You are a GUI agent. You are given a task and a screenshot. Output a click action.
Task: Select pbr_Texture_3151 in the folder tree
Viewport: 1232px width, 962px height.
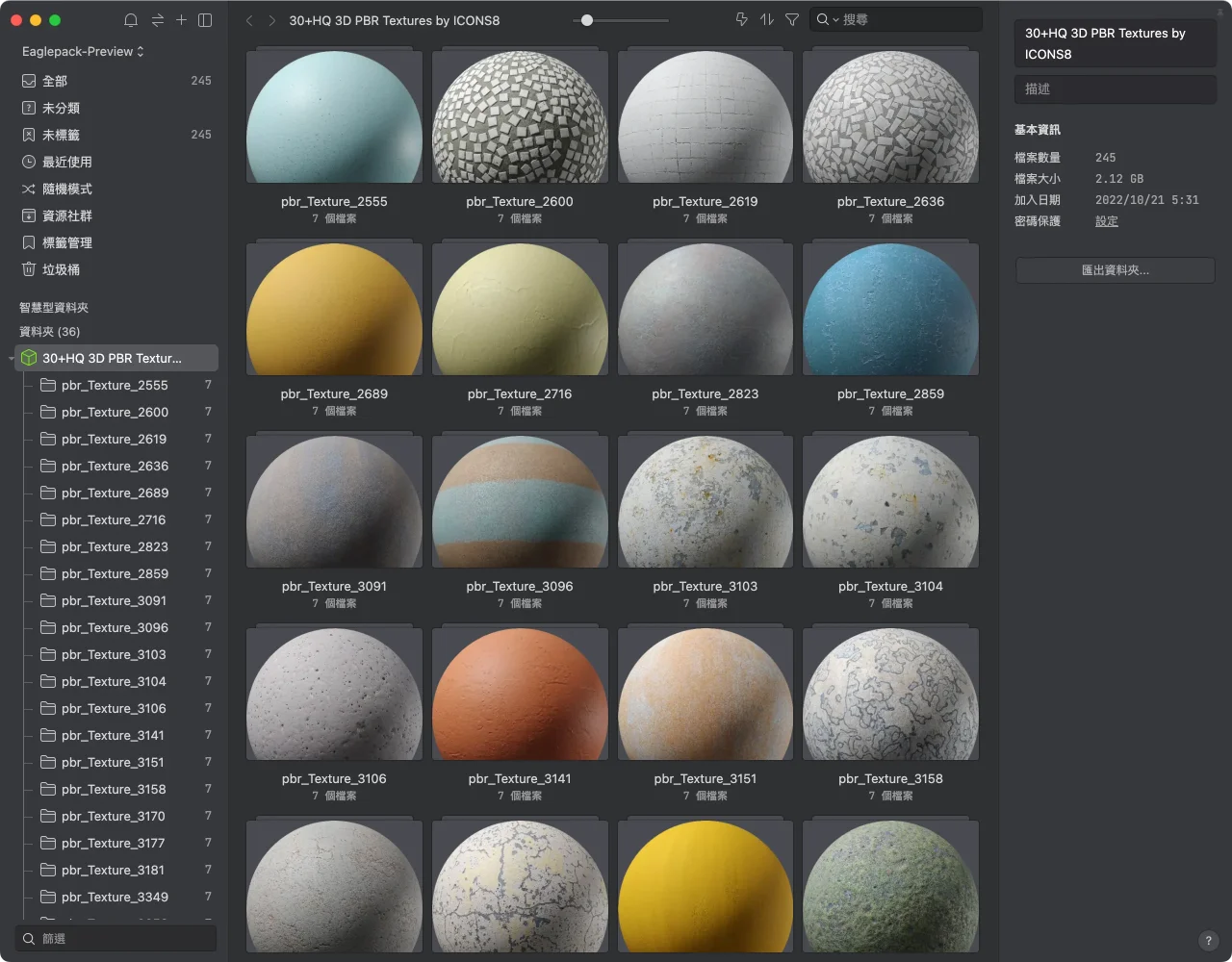pyautogui.click(x=116, y=762)
